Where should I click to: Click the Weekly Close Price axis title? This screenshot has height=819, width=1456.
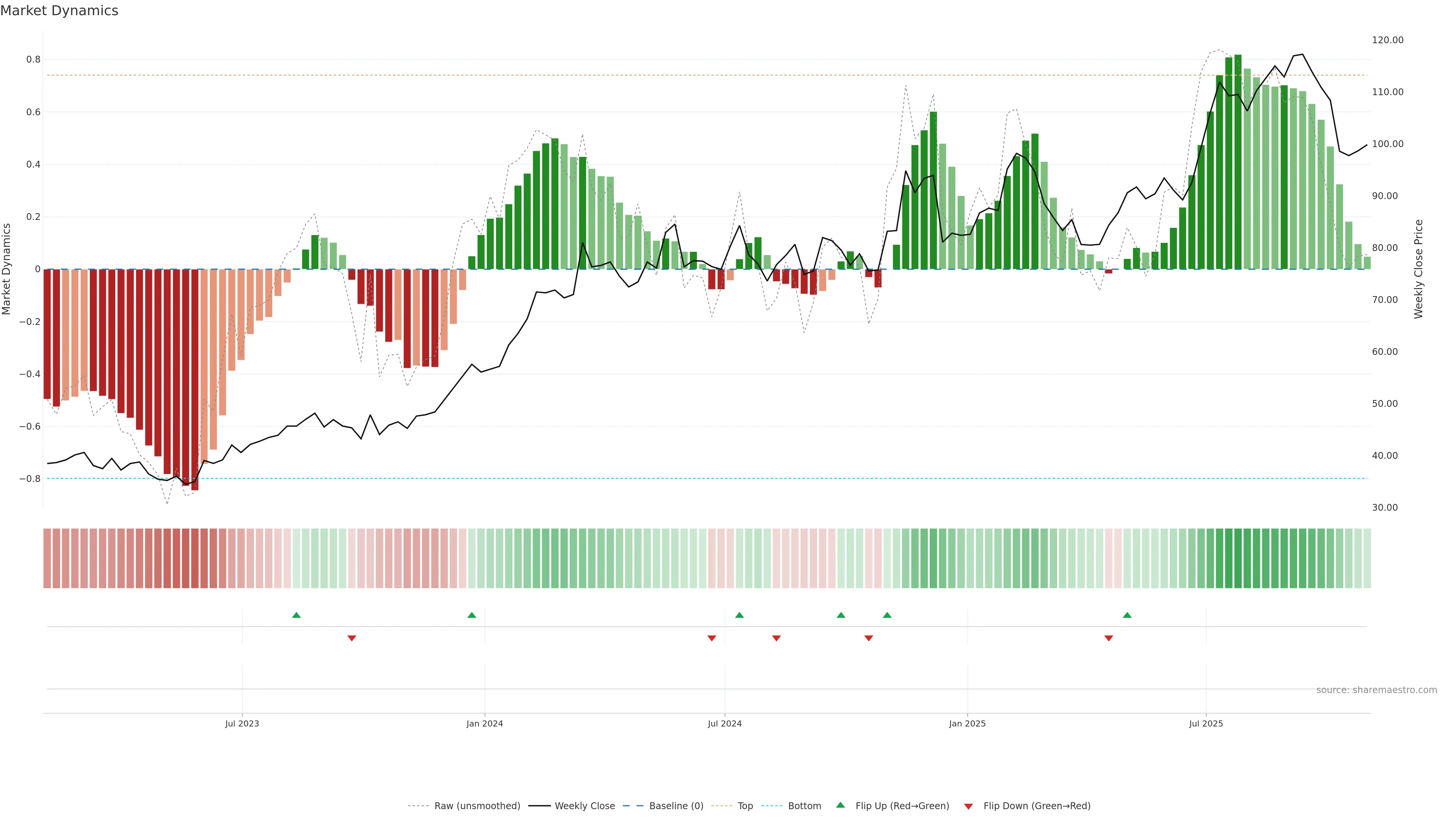pyautogui.click(x=1418, y=269)
